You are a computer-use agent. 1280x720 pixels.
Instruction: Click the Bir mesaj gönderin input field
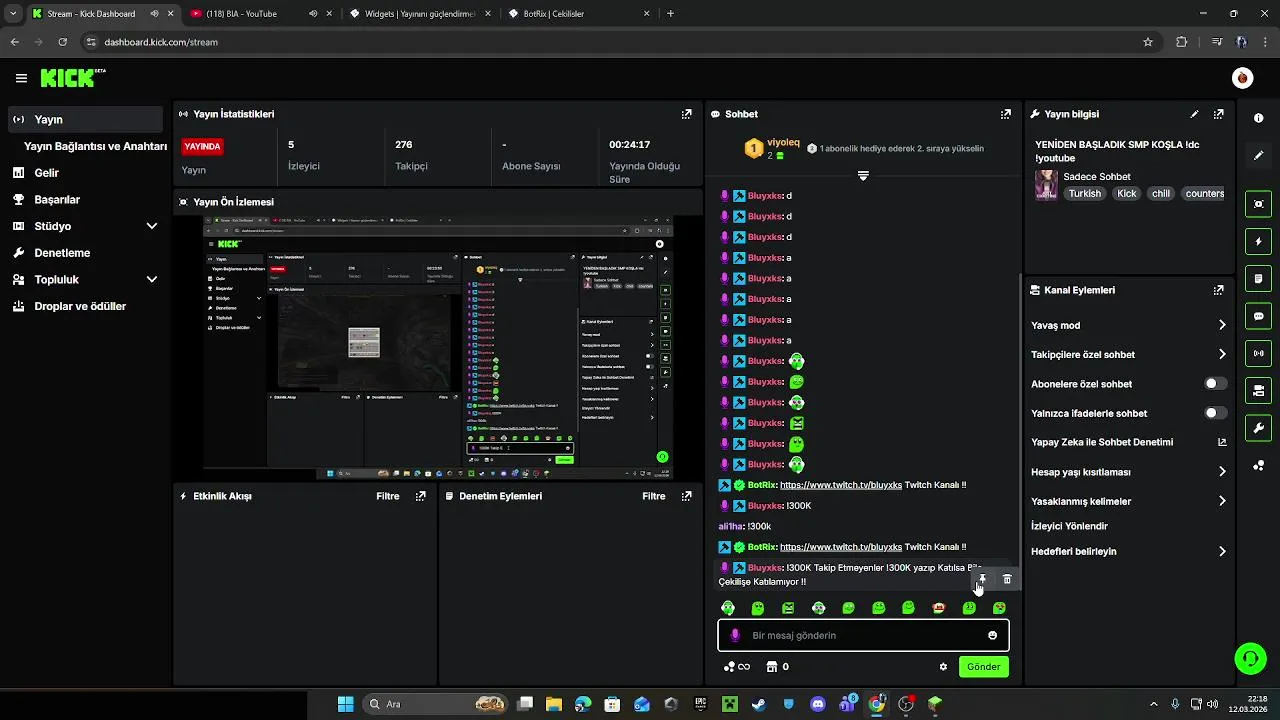863,635
